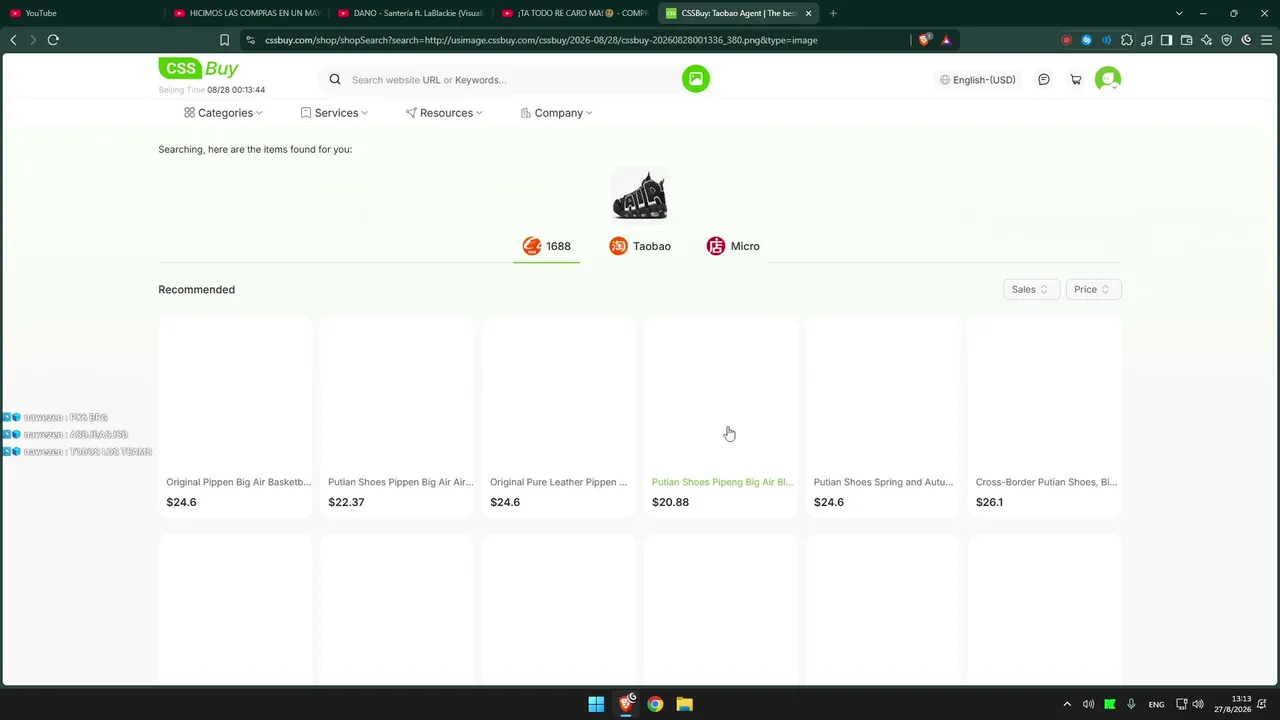Screen dimensions: 1280x720
Task: Open Brave Shields lion icon
Action: (925, 40)
